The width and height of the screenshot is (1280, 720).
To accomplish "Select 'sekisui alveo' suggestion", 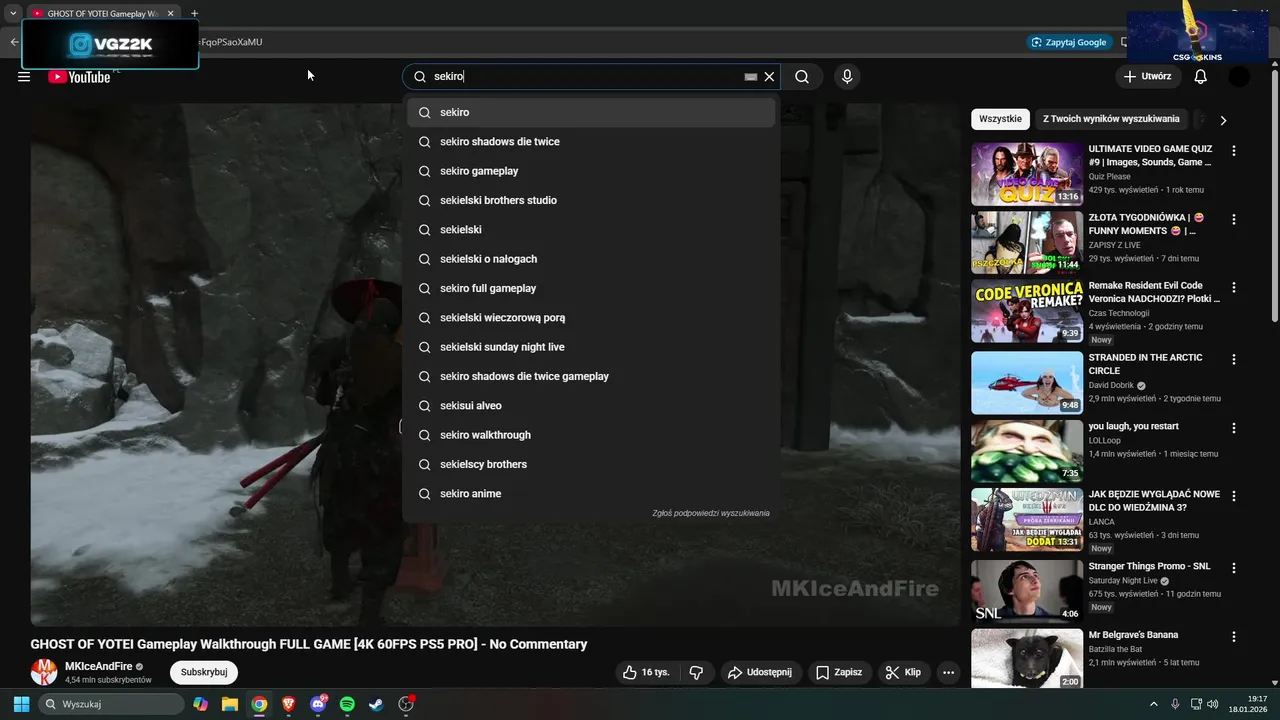I will [x=591, y=406].
